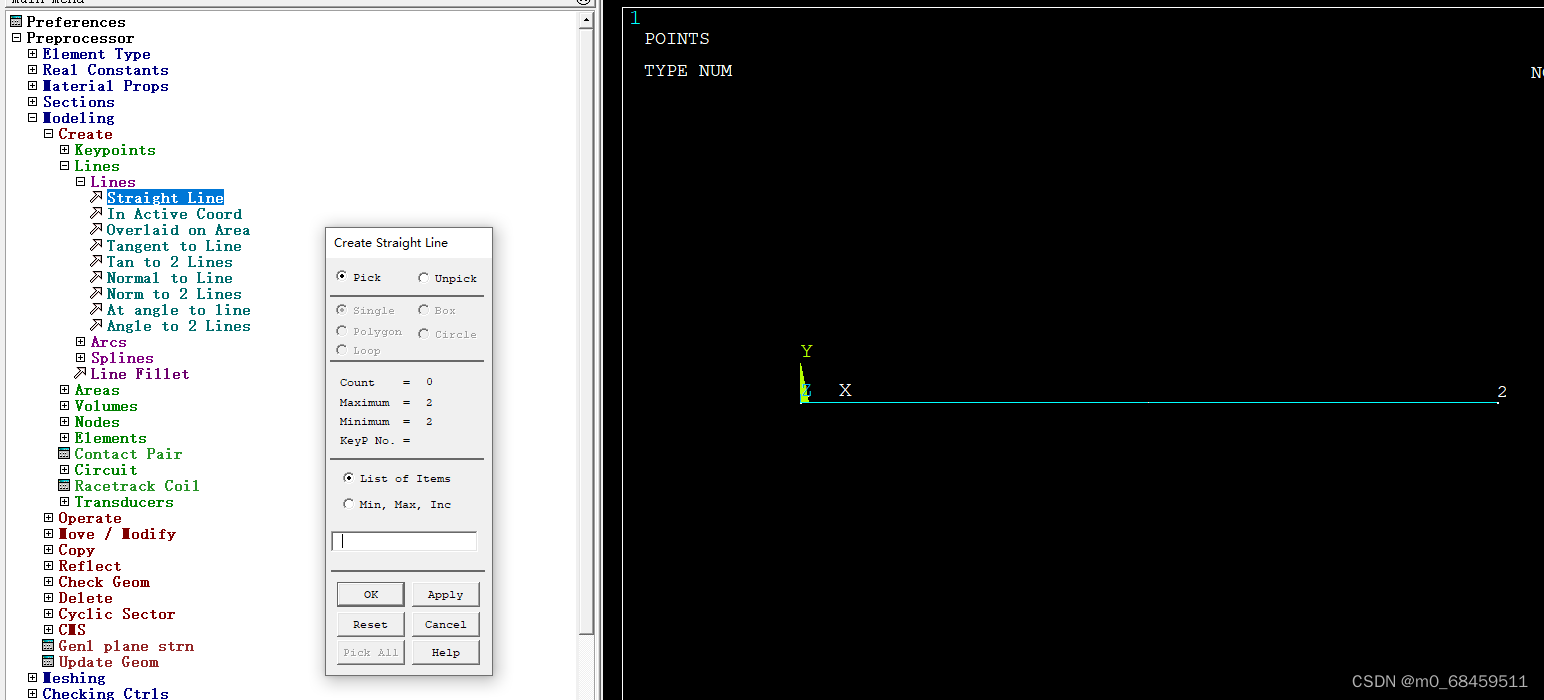Choose the Polygon picking mode

(x=343, y=331)
